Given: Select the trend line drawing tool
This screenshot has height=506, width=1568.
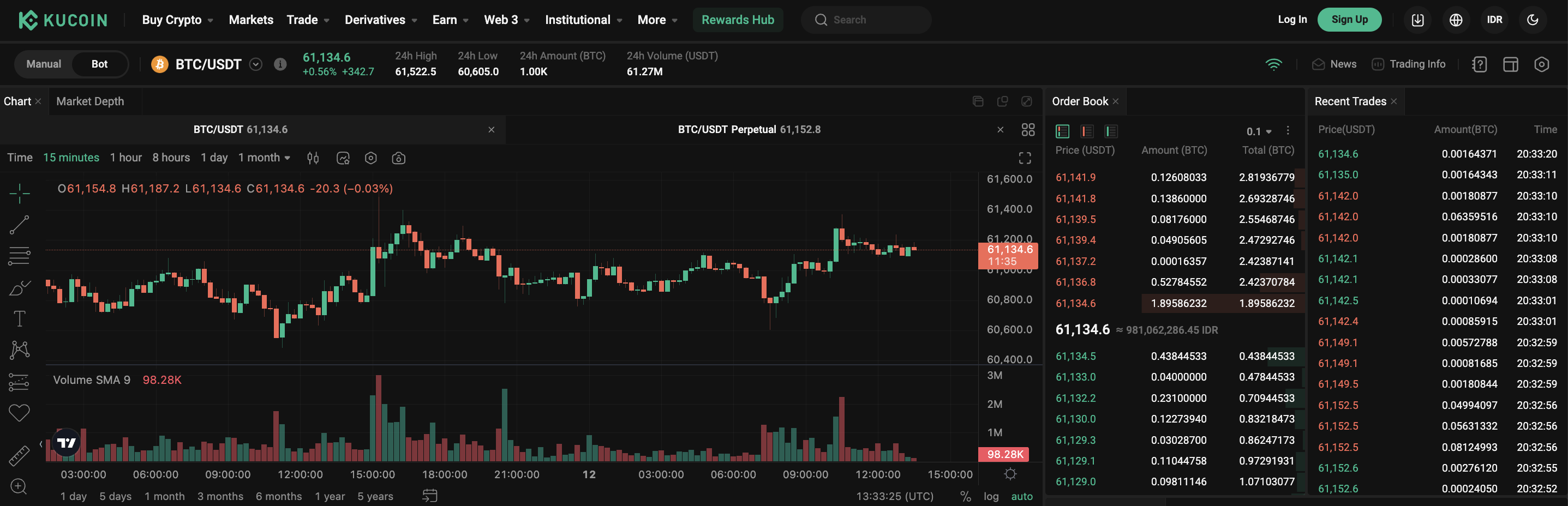Looking at the screenshot, I should point(20,225).
